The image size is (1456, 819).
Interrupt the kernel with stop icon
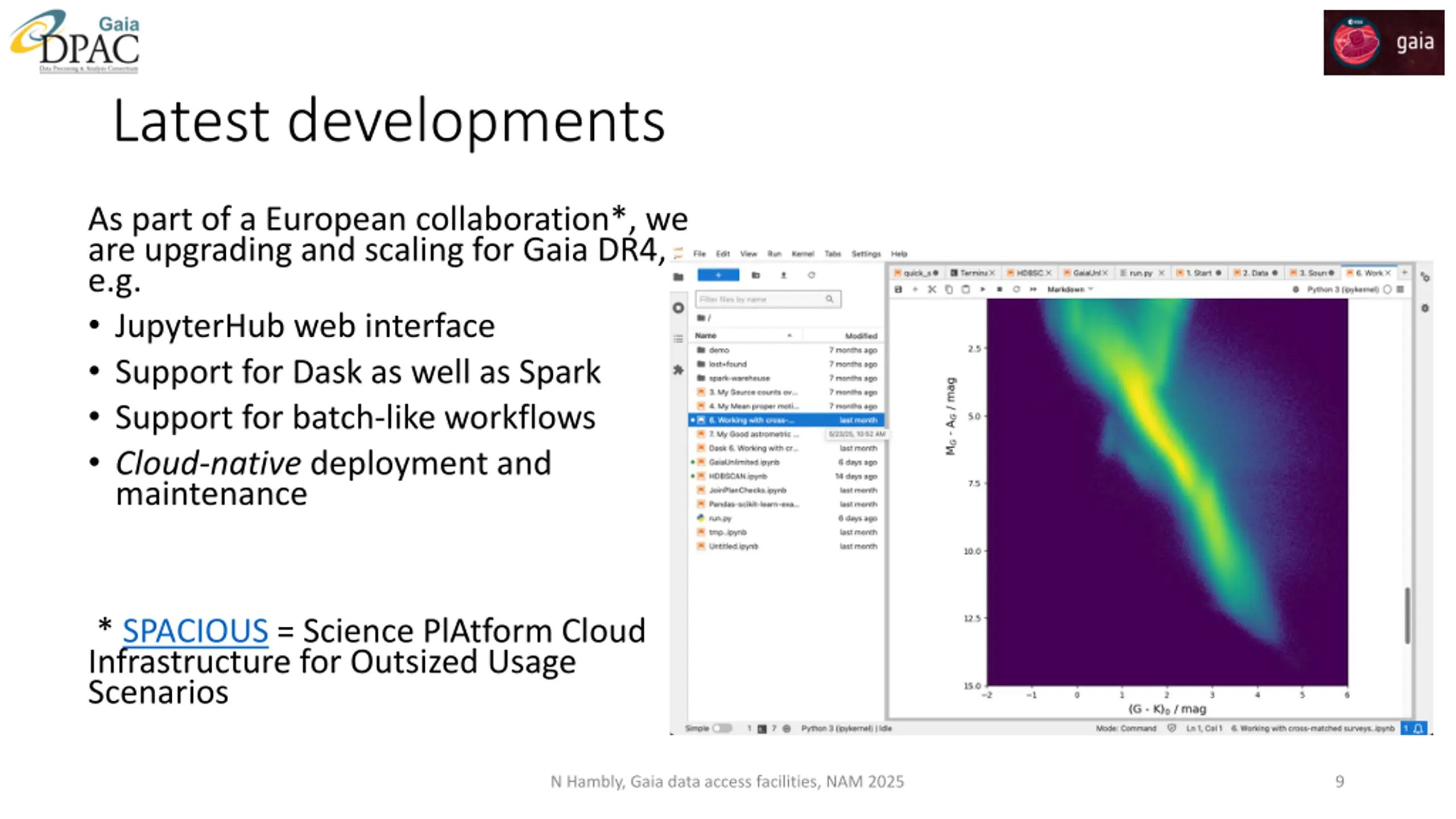(999, 289)
